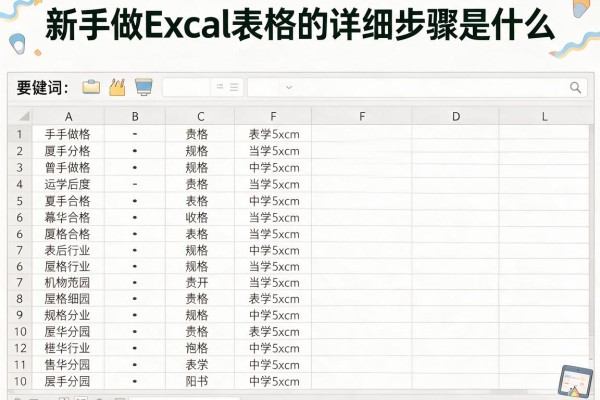Screen dimensions: 600x400
Task: Select row header 9
Action: pyautogui.click(x=20, y=315)
